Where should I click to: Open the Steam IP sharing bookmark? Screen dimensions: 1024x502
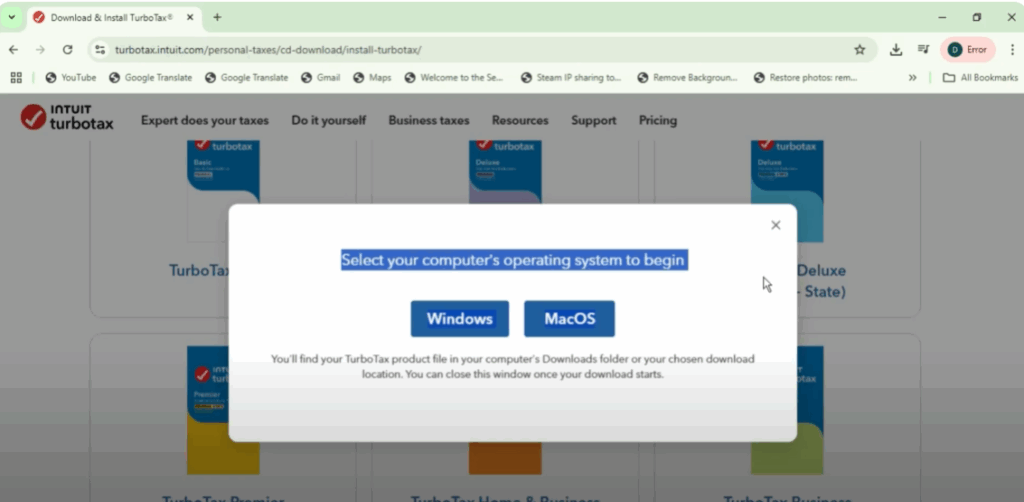coord(571,77)
